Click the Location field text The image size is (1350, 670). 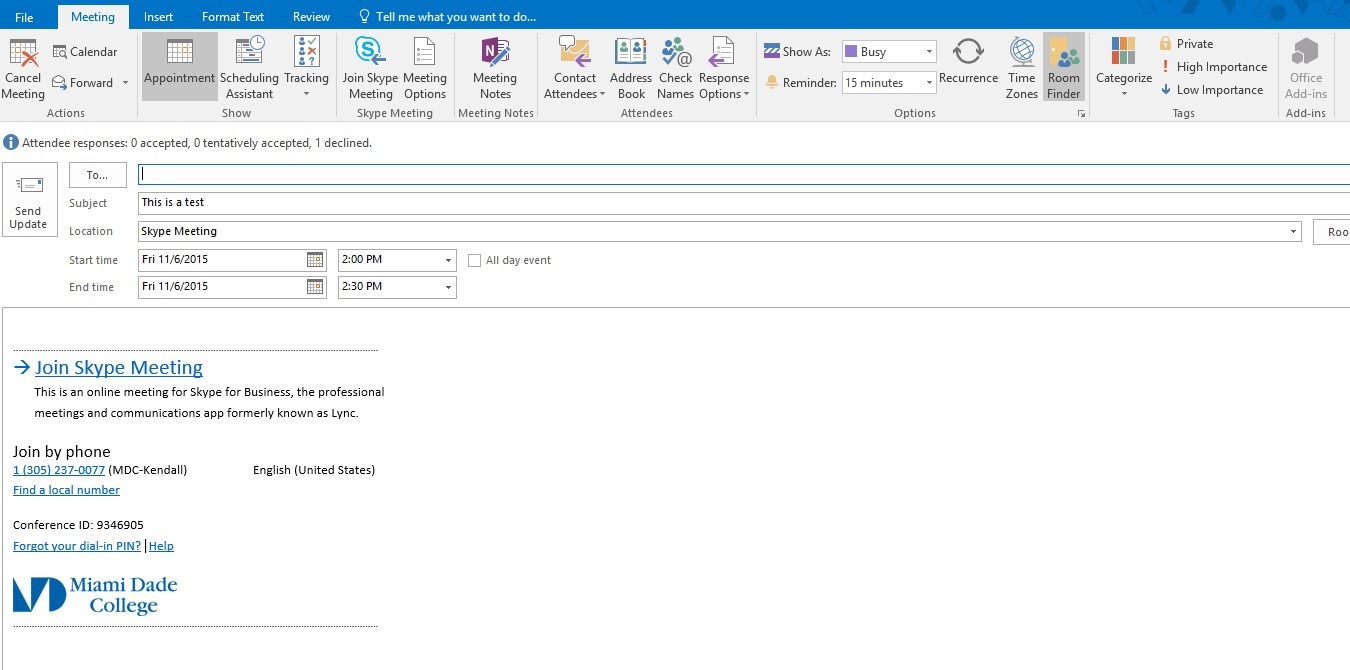(179, 232)
